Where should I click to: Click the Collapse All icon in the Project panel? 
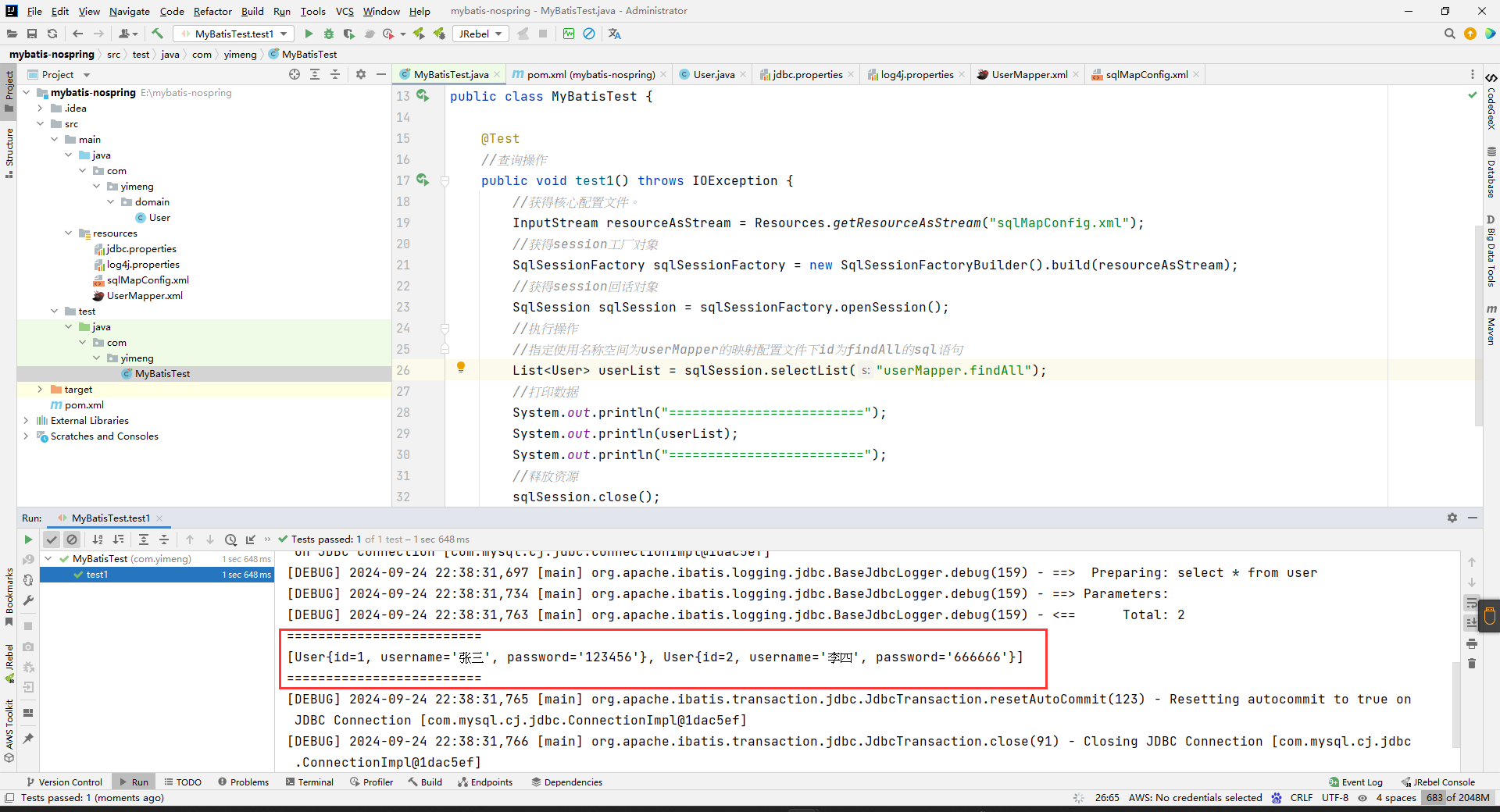click(x=335, y=74)
